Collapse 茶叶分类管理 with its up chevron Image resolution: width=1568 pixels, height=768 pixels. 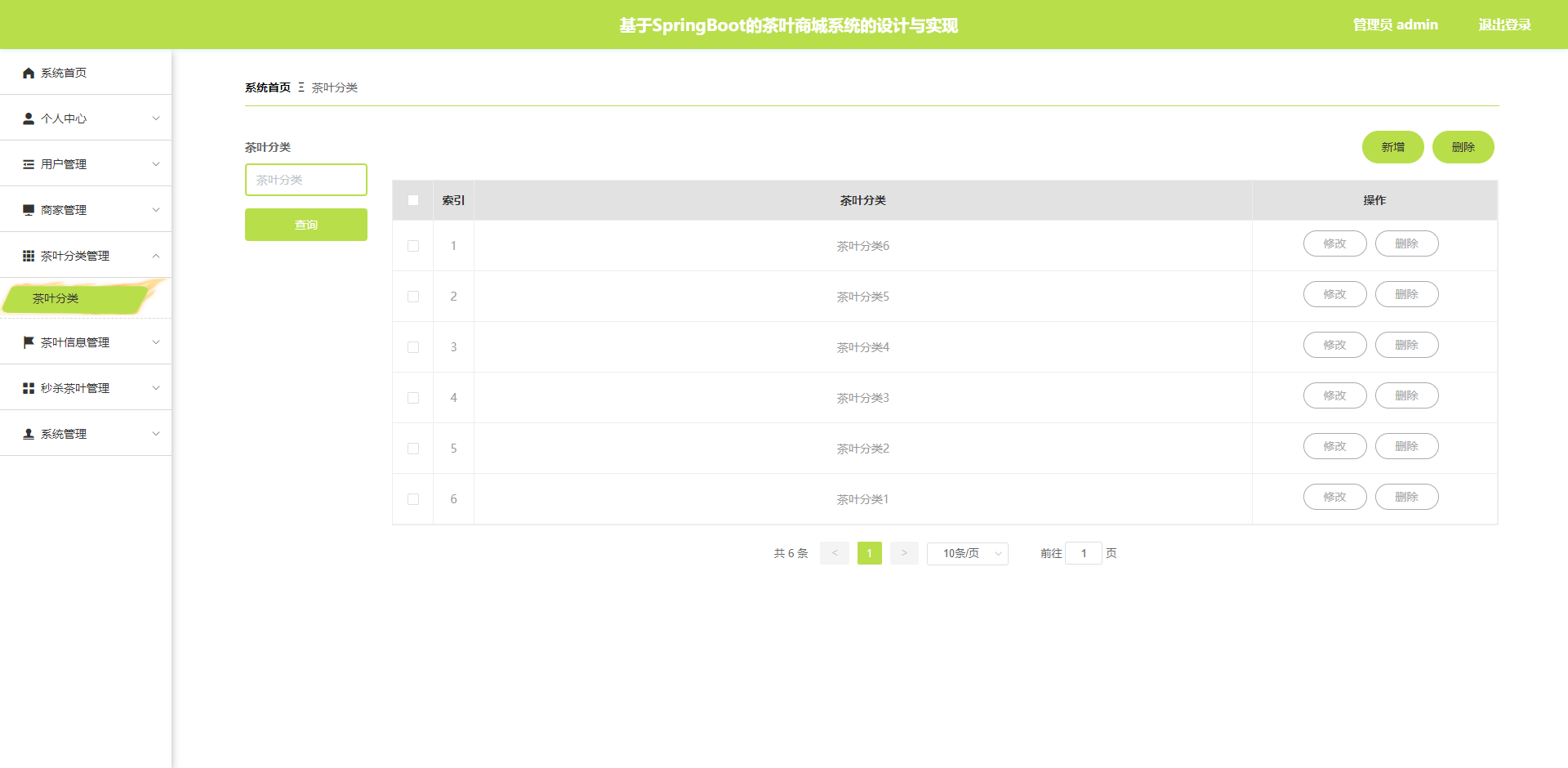(x=156, y=256)
